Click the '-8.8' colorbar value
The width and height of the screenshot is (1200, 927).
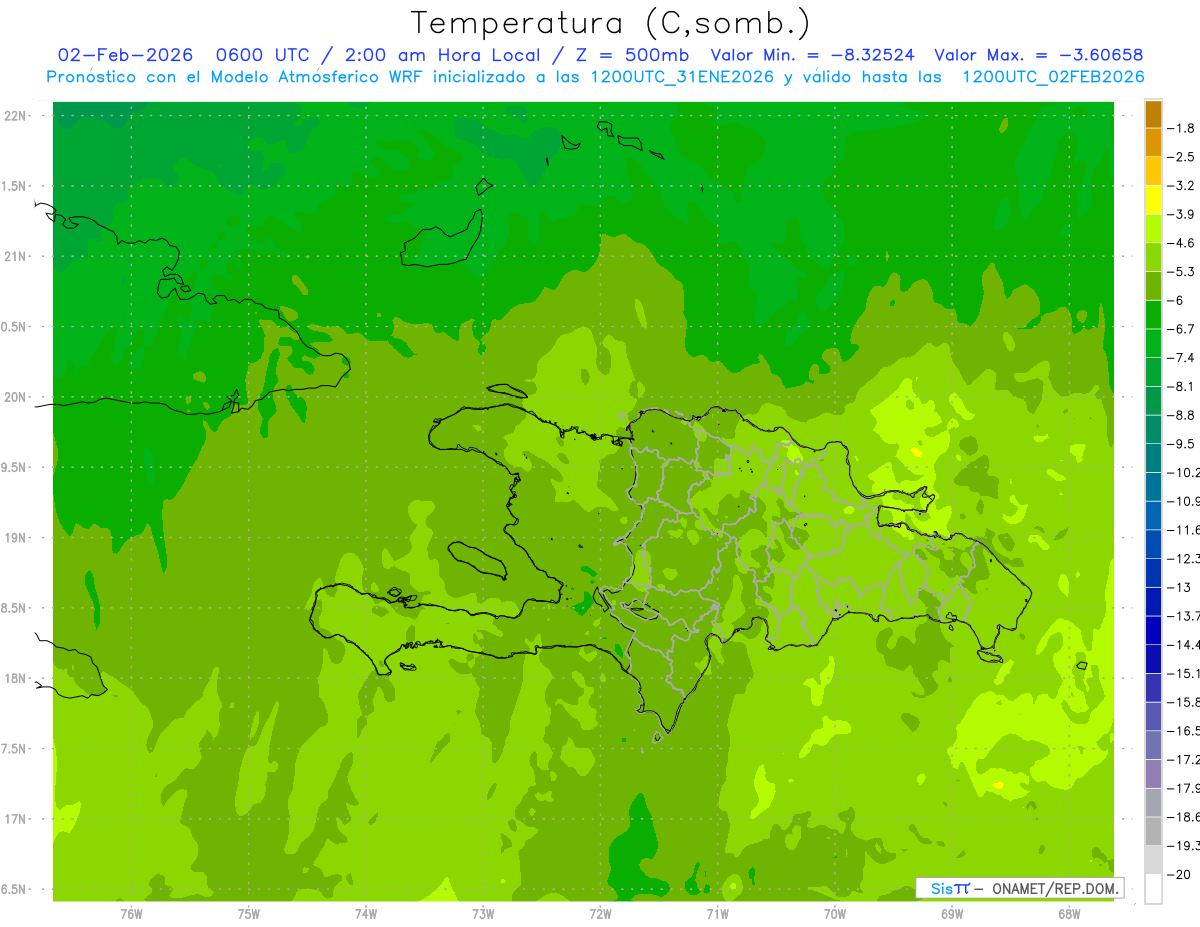point(1181,415)
